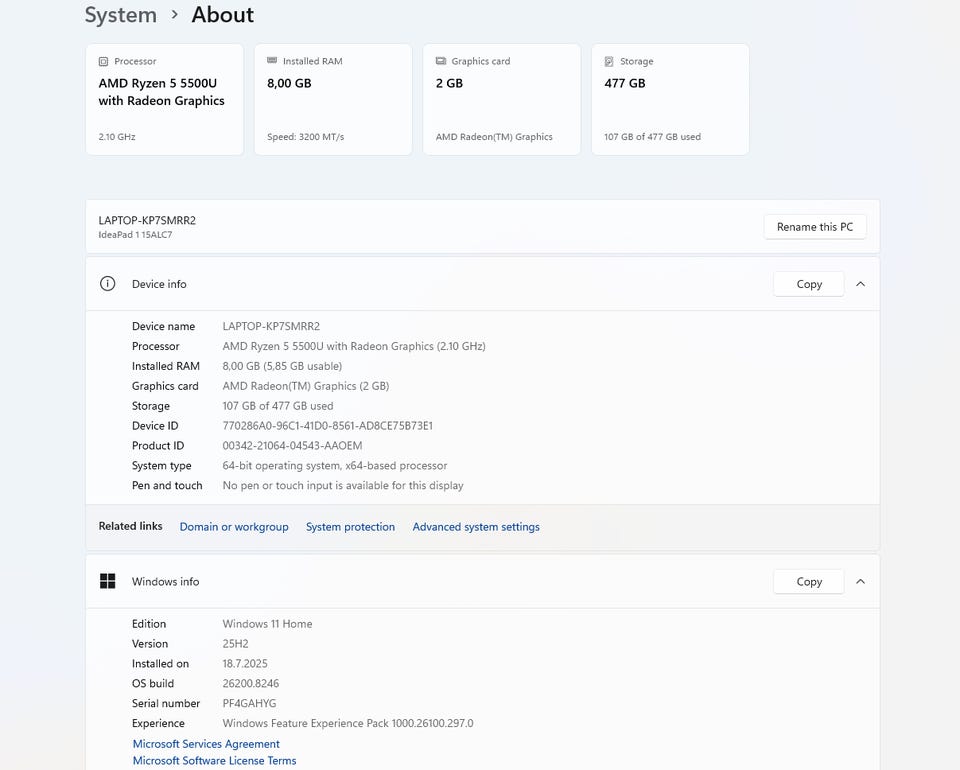Copy the Windows info details
Viewport: 960px width, 770px height.
tap(809, 581)
